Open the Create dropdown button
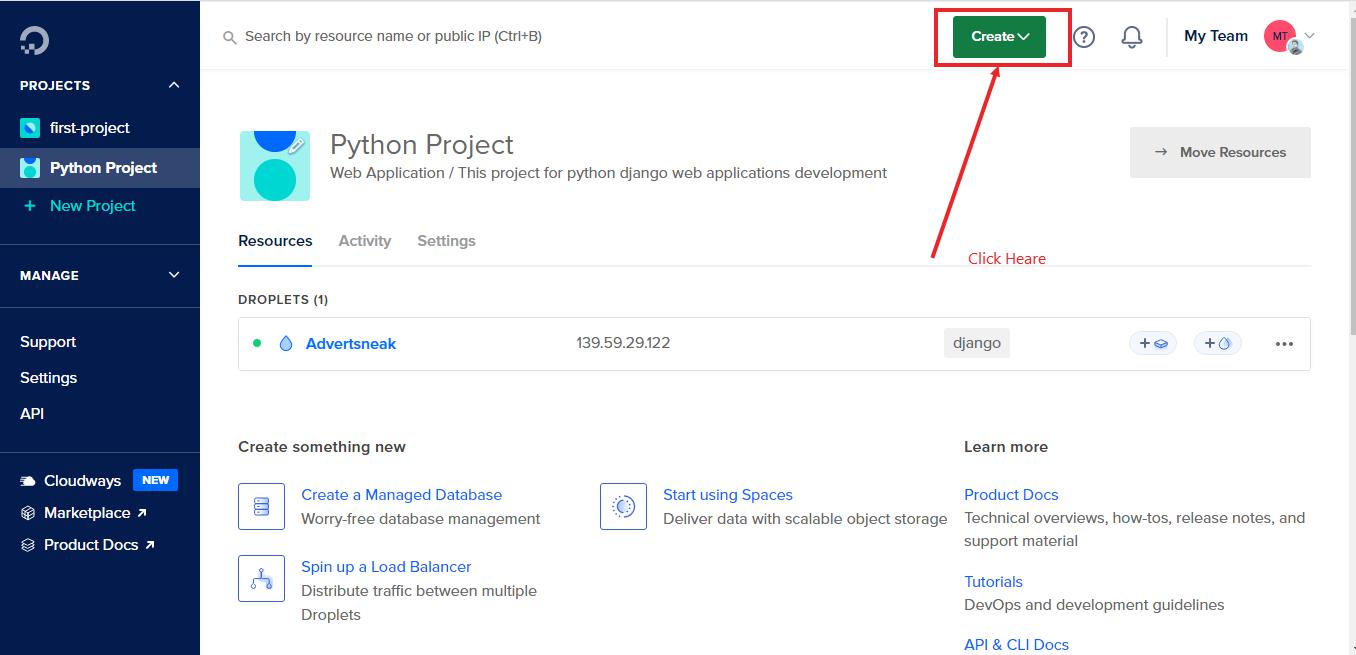The image size is (1356, 655). pyautogui.click(x=999, y=37)
